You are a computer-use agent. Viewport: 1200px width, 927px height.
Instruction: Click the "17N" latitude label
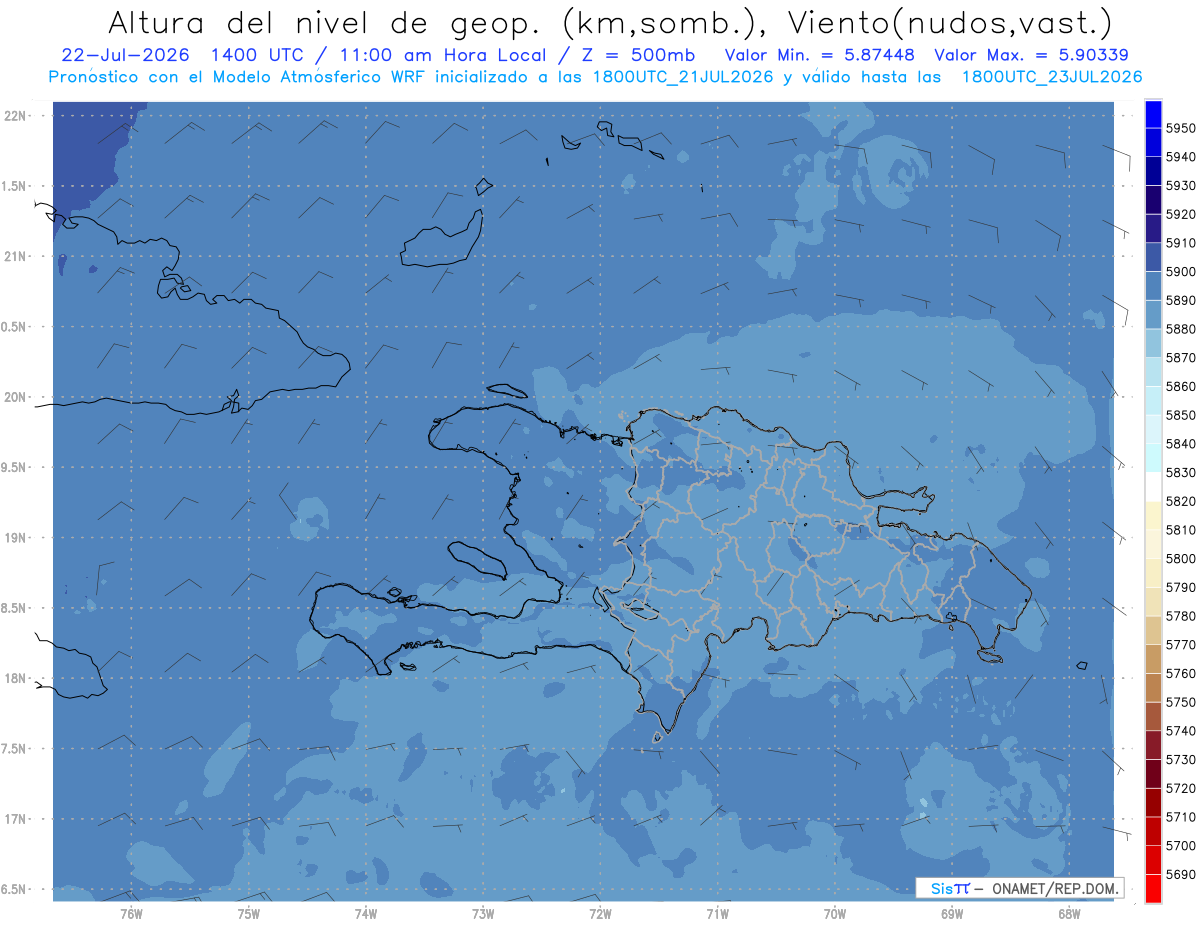click(16, 819)
